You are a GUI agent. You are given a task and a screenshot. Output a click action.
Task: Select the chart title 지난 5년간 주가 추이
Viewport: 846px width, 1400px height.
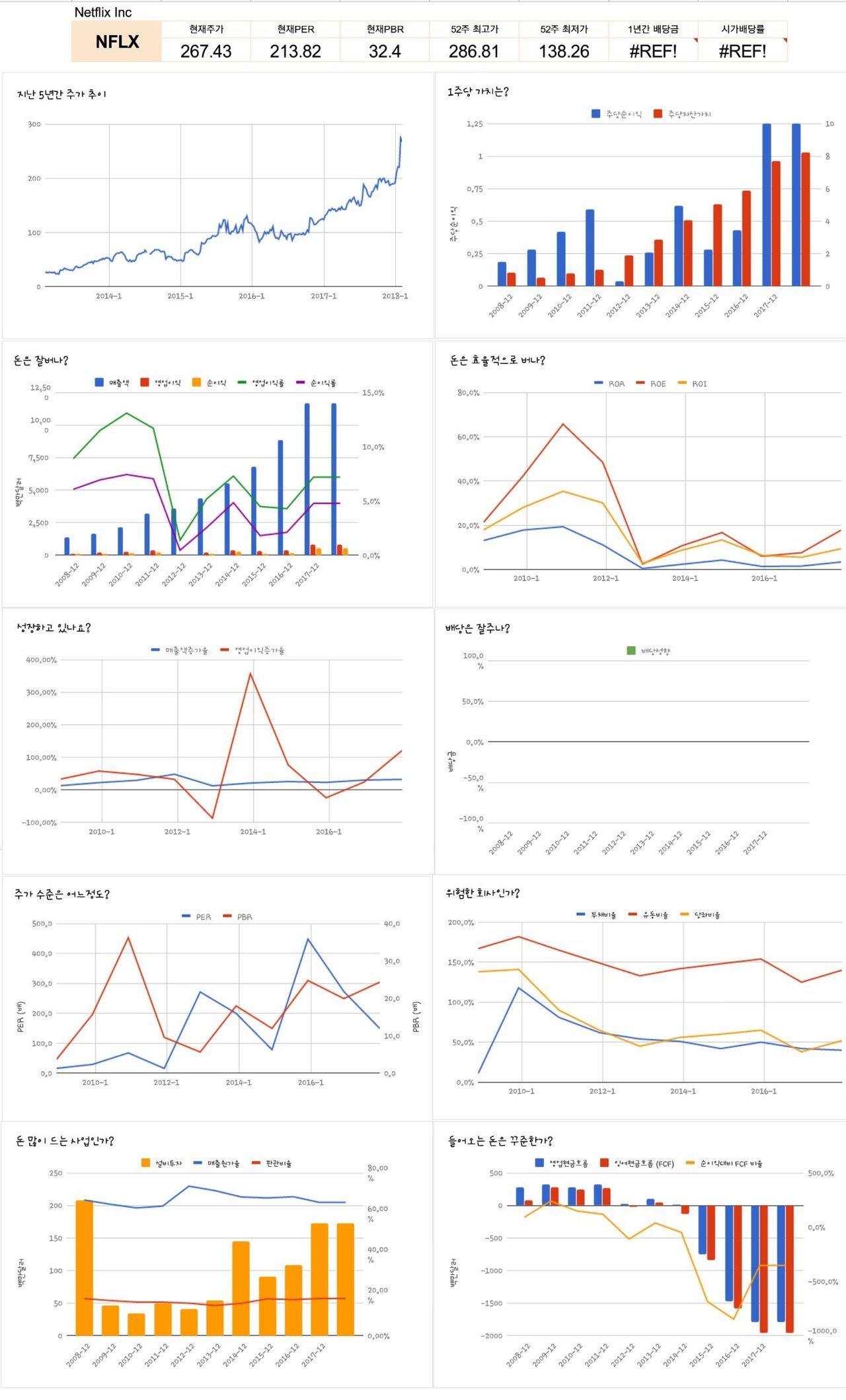point(61,94)
